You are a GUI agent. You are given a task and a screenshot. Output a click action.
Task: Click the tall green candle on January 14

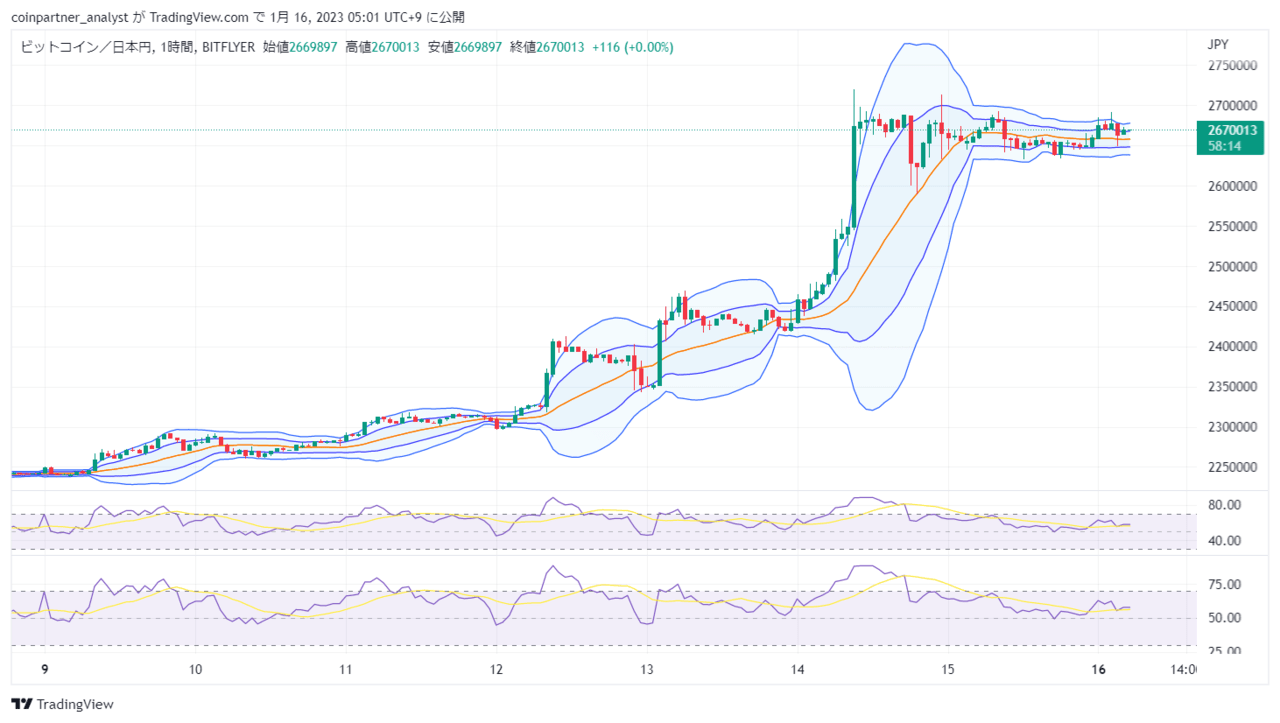[853, 178]
